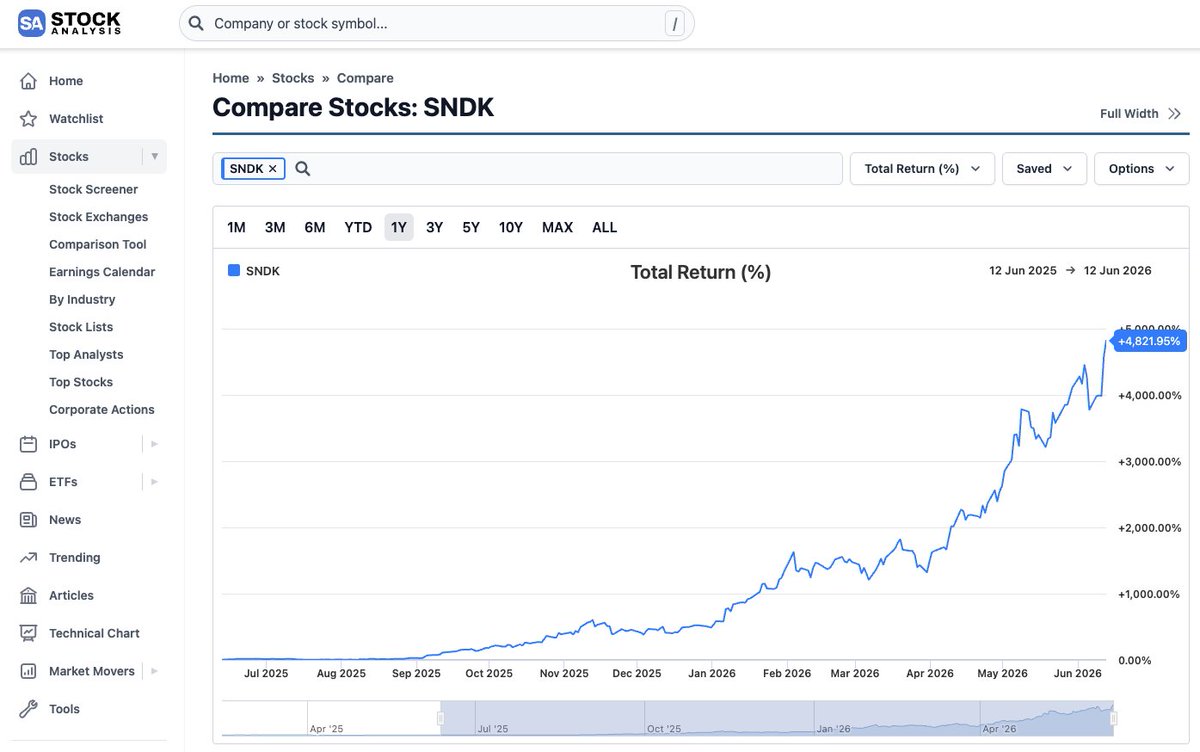Go to the Earnings Calendar link
This screenshot has width=1200, height=752.
pos(102,272)
